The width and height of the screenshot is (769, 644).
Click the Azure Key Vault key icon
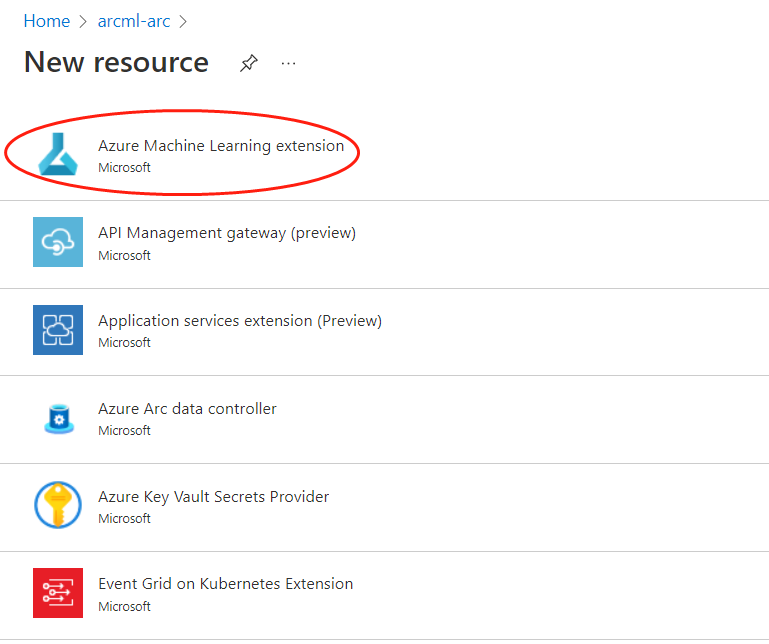(58, 505)
